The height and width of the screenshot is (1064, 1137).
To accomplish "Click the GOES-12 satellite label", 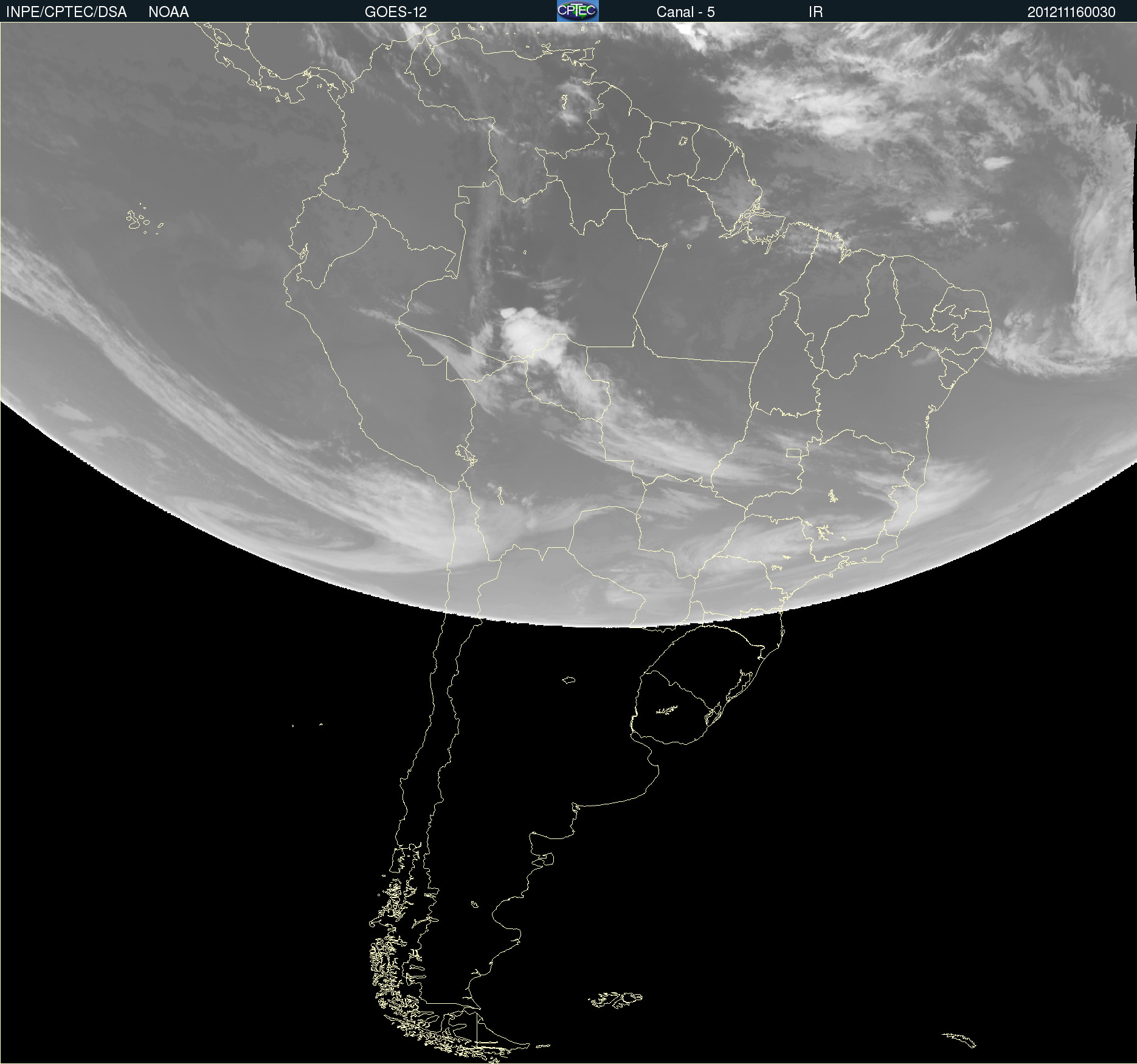I will point(396,12).
